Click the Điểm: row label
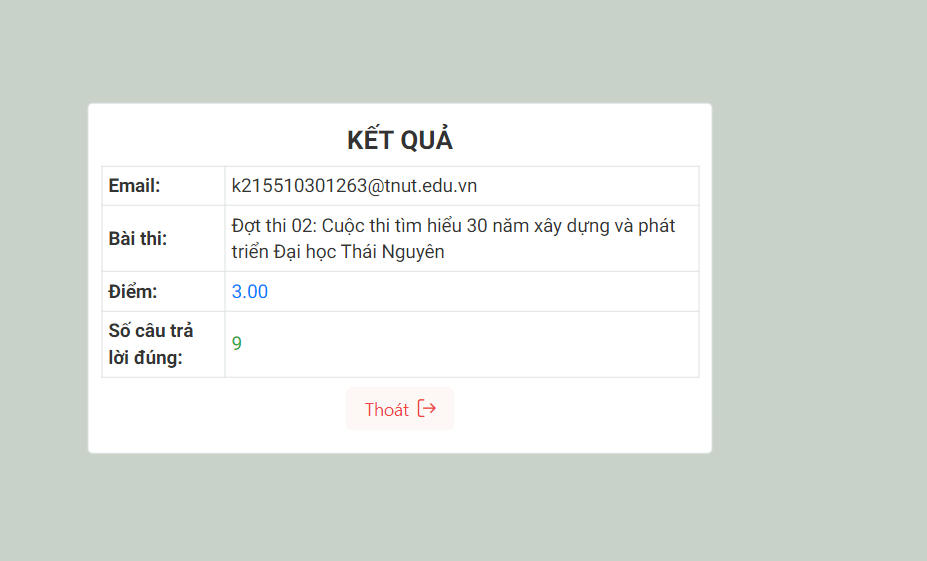The height and width of the screenshot is (561, 927). click(133, 291)
